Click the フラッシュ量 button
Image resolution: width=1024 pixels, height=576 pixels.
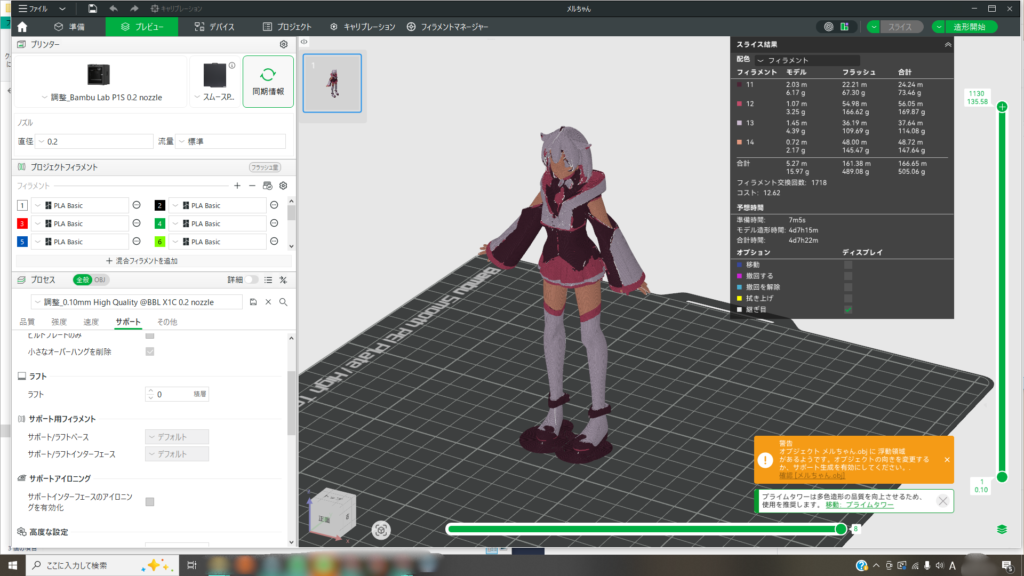[264, 167]
